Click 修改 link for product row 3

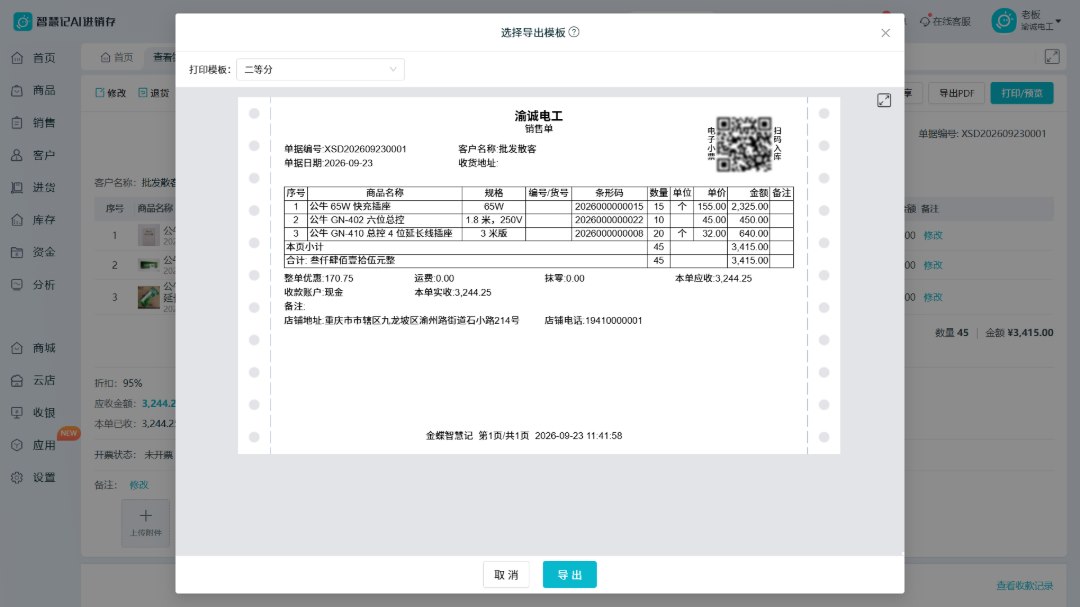pyautogui.click(x=933, y=298)
